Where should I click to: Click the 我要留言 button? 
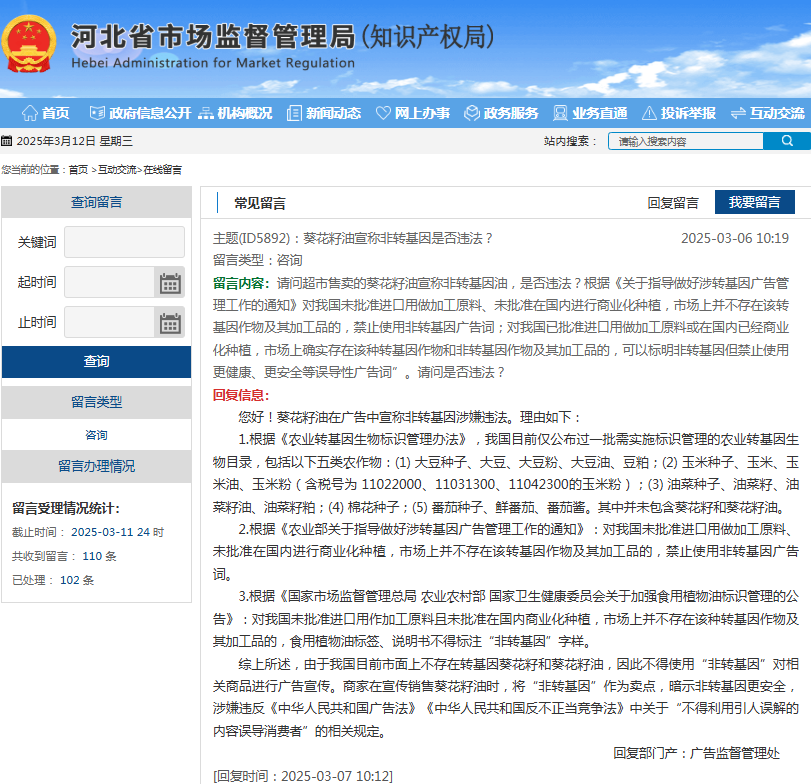tap(755, 203)
